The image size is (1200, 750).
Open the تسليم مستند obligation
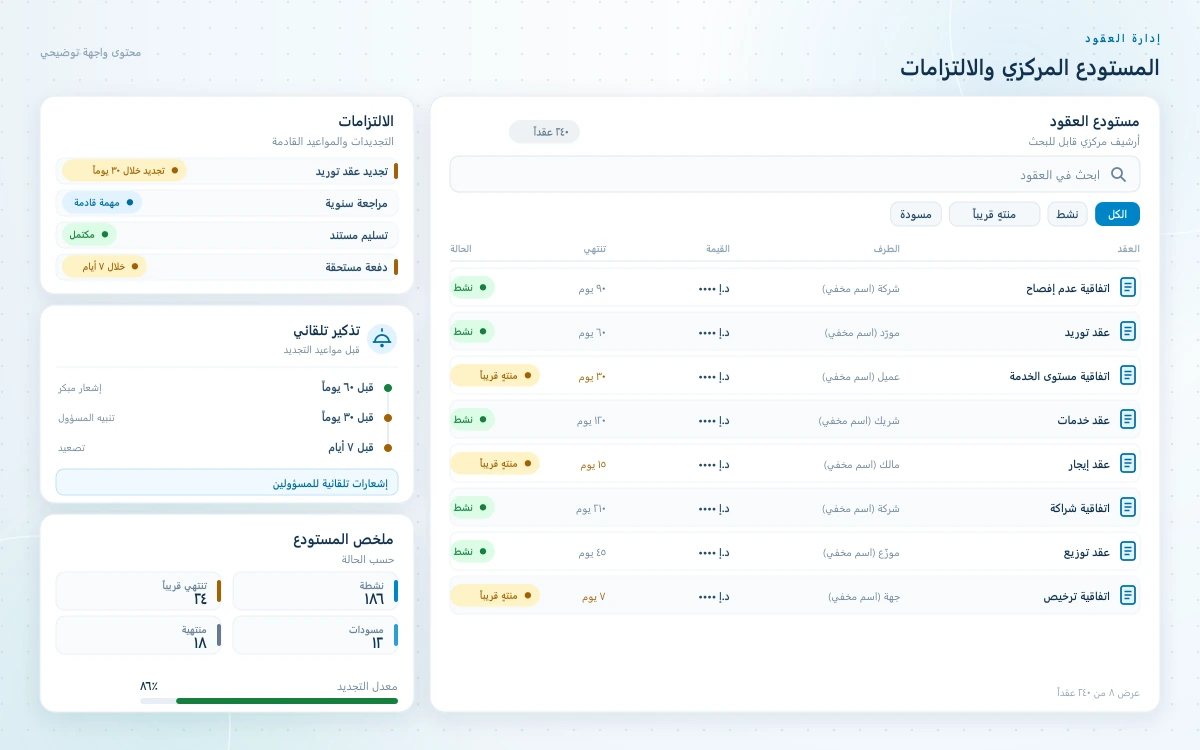[227, 235]
